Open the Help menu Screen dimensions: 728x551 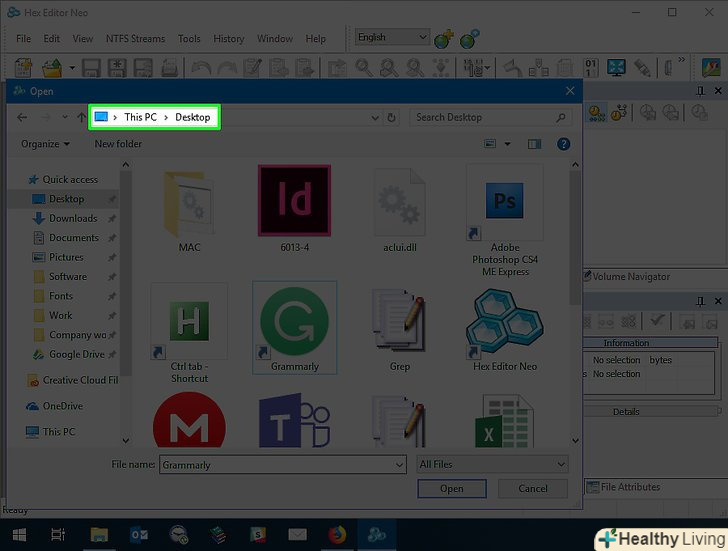point(315,39)
